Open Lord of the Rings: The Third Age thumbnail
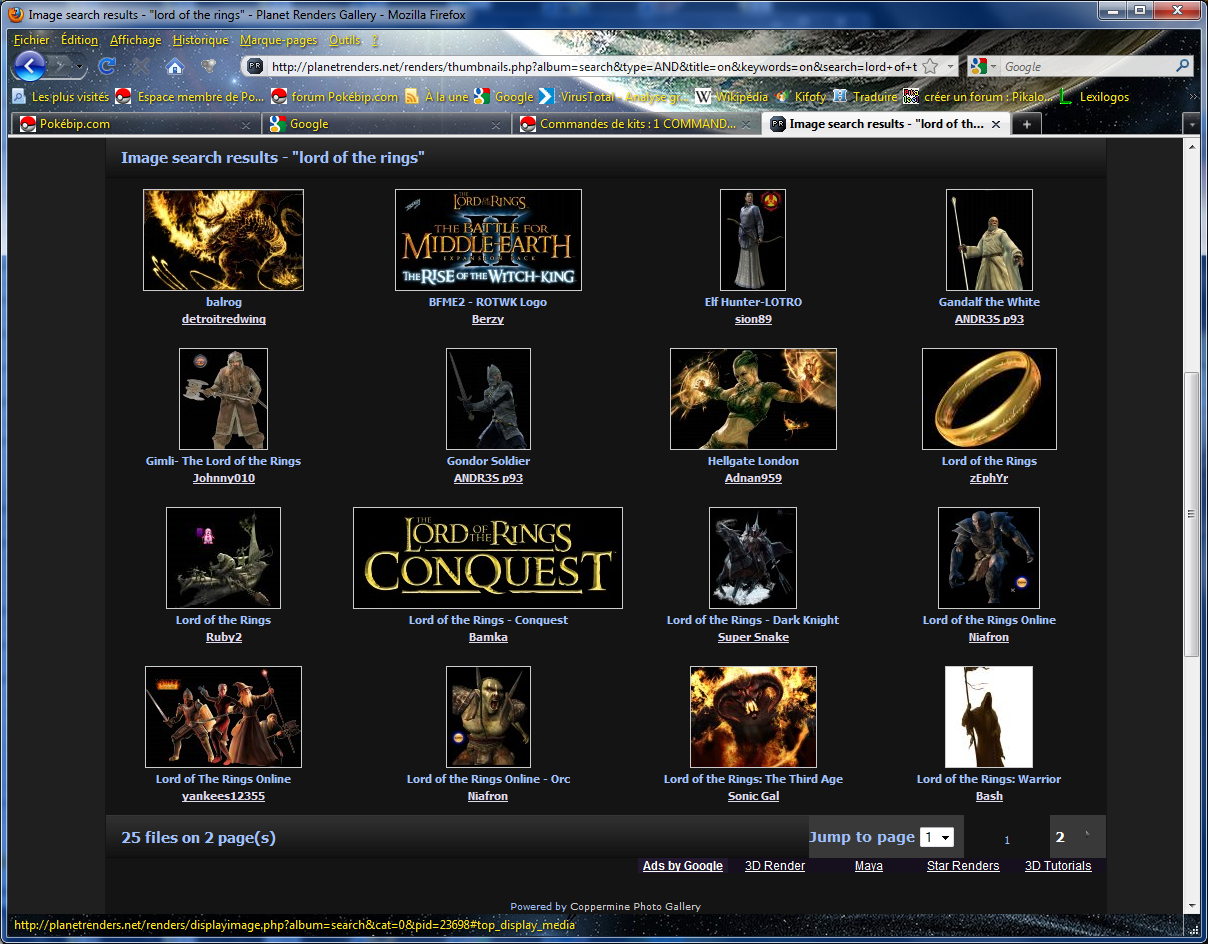Image resolution: width=1208 pixels, height=944 pixels. point(753,717)
